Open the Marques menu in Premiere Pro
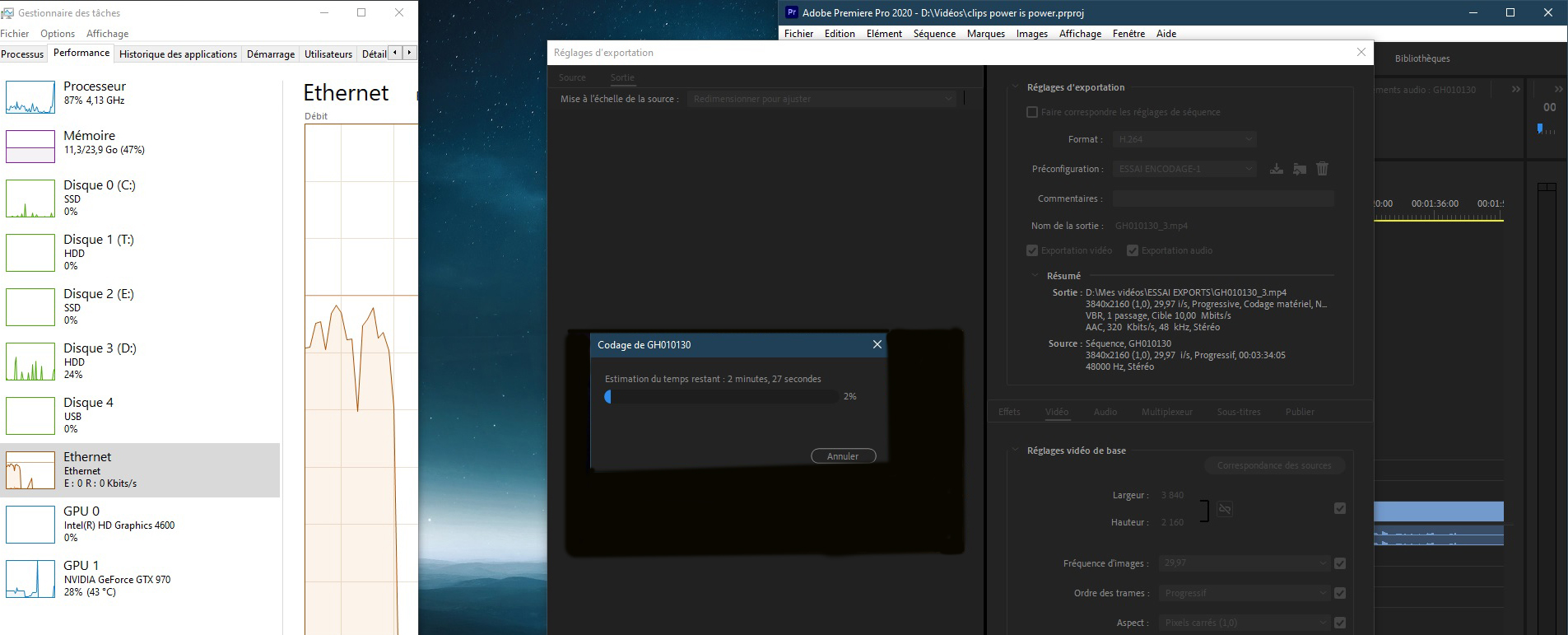Screen dimensions: 1568x635 pos(986,34)
